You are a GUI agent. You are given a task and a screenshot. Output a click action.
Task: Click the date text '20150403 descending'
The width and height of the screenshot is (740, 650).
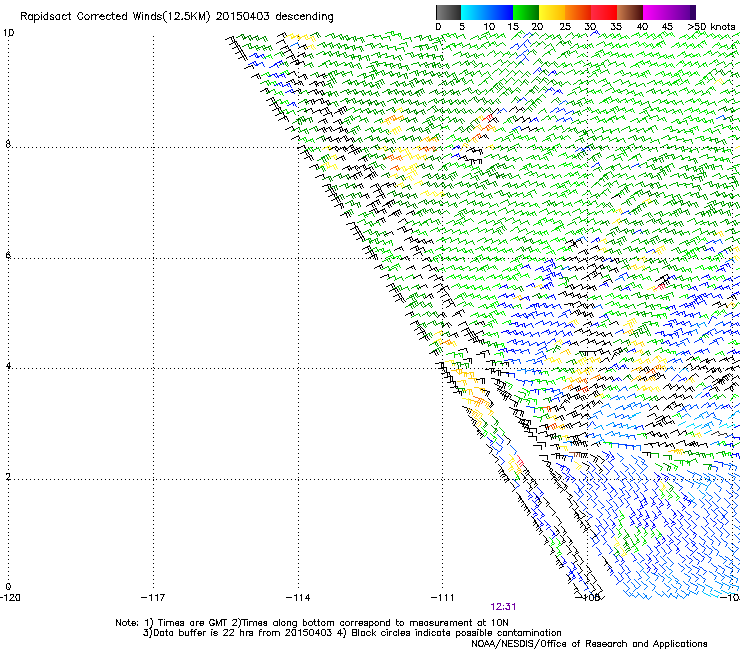[275, 17]
